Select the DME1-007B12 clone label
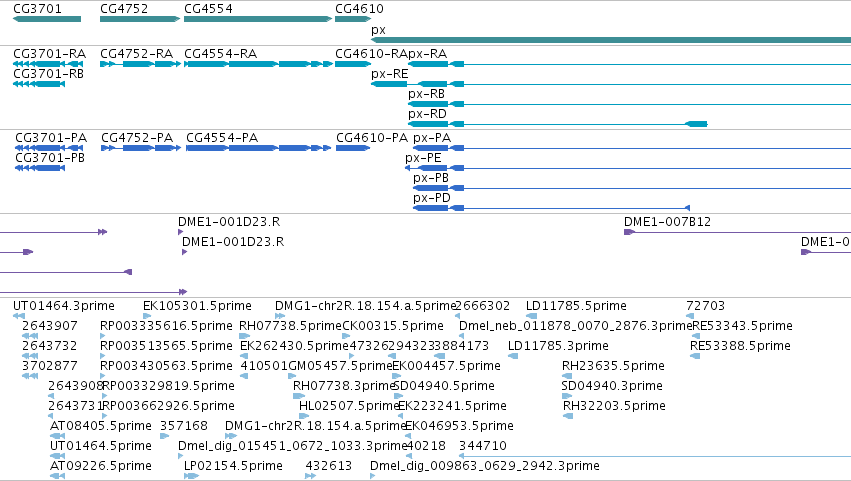 (668, 222)
